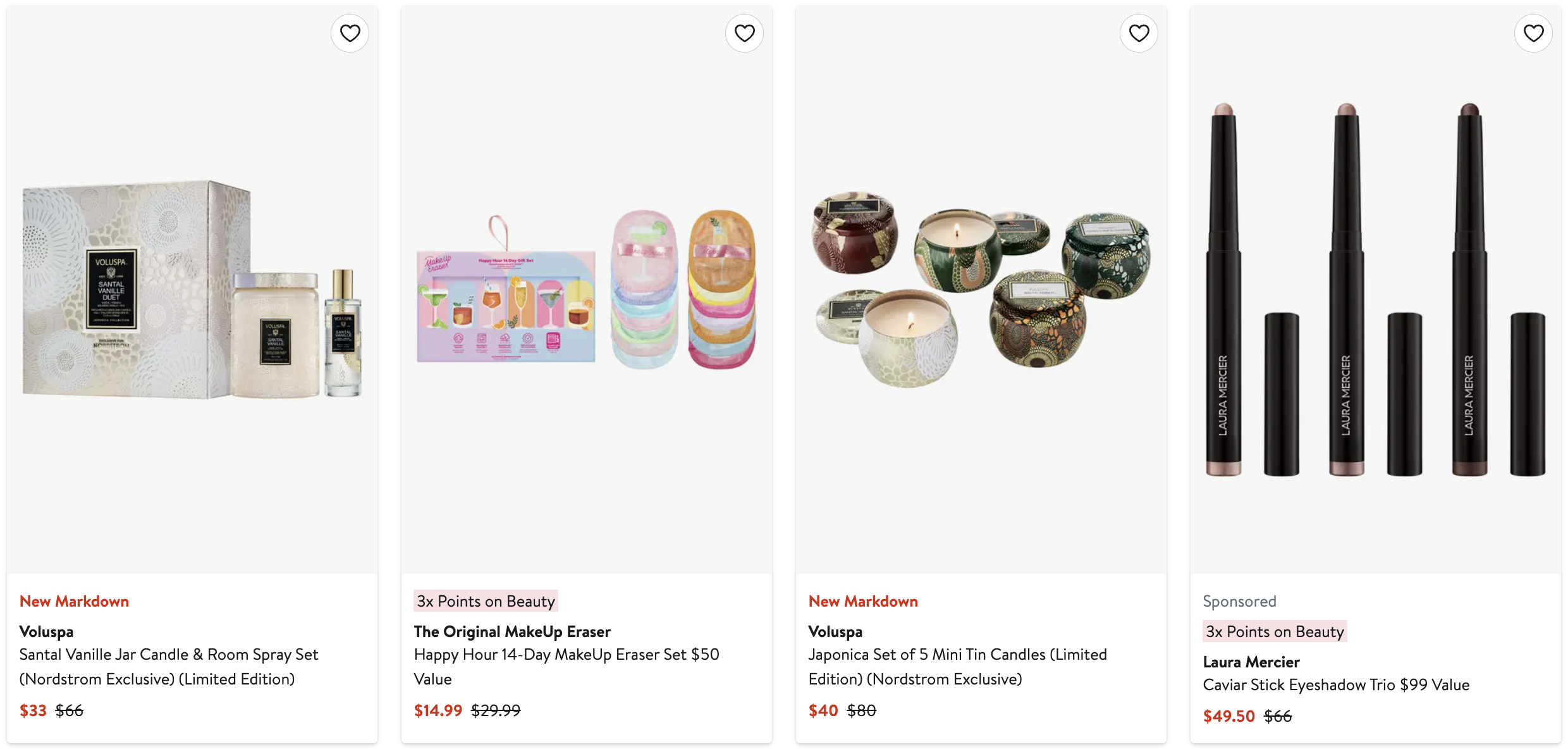Image resolution: width=1568 pixels, height=749 pixels.
Task: Save Laura Mercier eyeshadow trio to wishlist
Action: pos(1533,33)
